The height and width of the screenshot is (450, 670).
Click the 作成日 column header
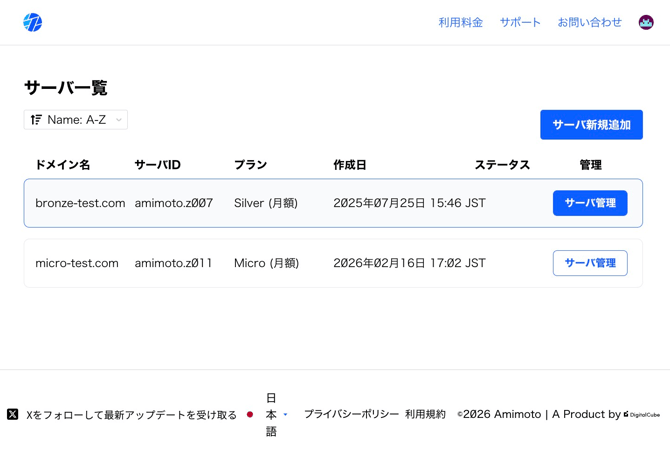(350, 165)
